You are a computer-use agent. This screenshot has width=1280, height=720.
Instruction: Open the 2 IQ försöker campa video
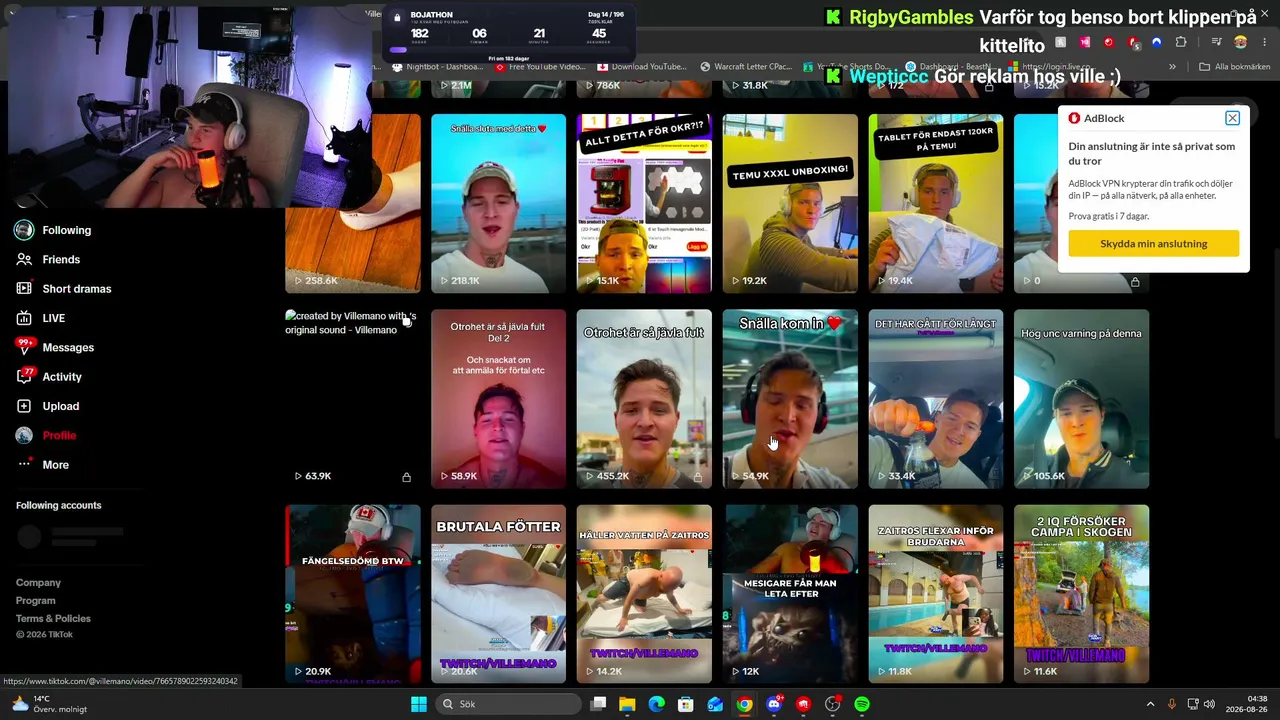coord(1081,594)
